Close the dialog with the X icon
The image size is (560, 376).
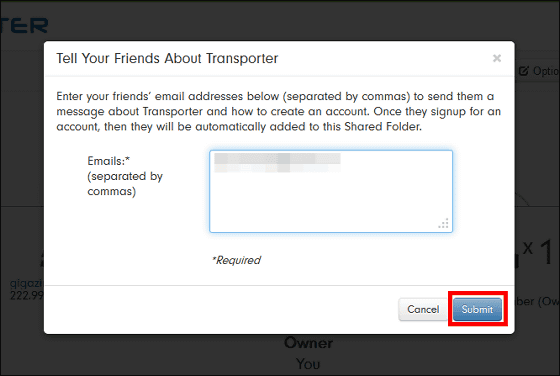(497, 58)
